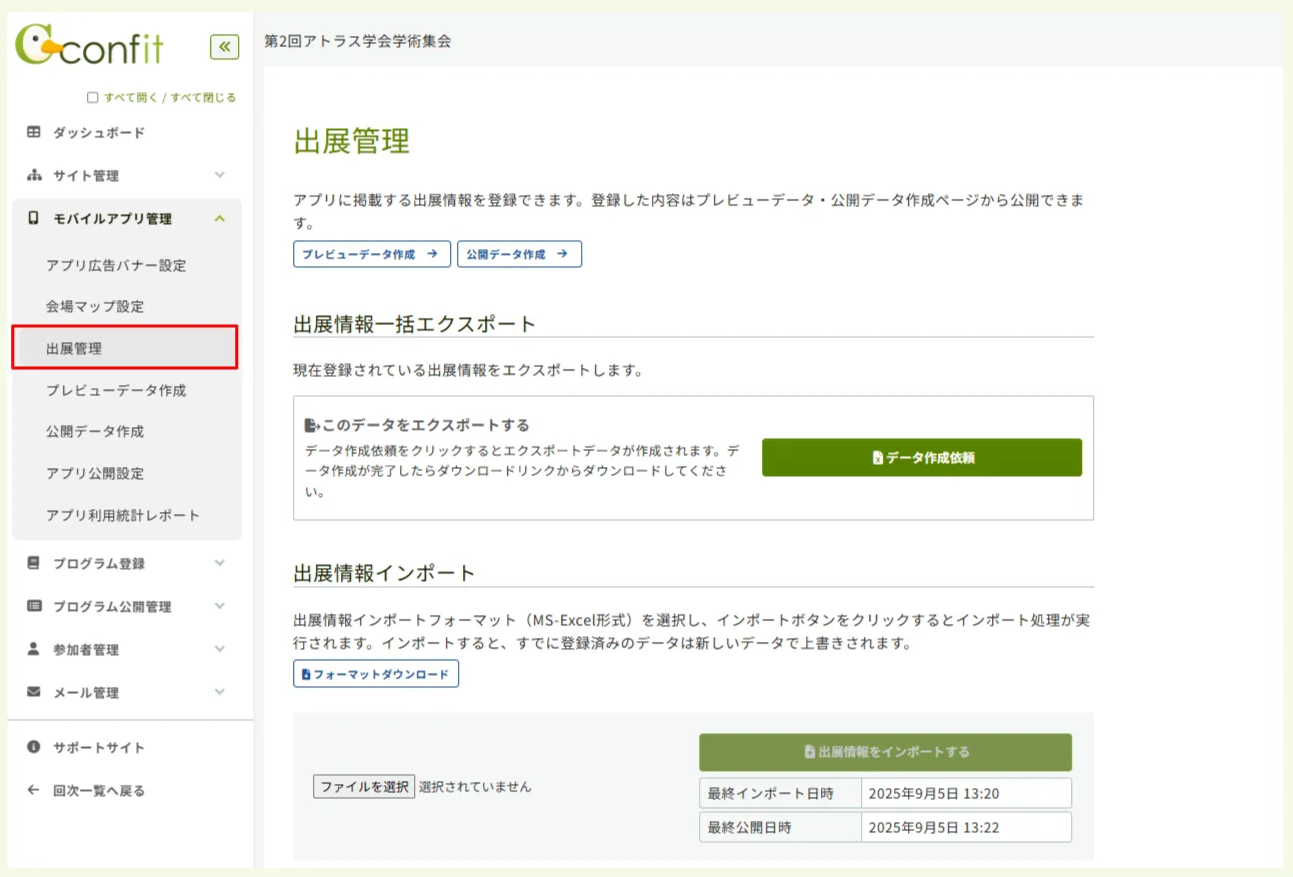Click the フォーマットダウンロード button
Screen dimensions: 1293x877
tap(376, 674)
